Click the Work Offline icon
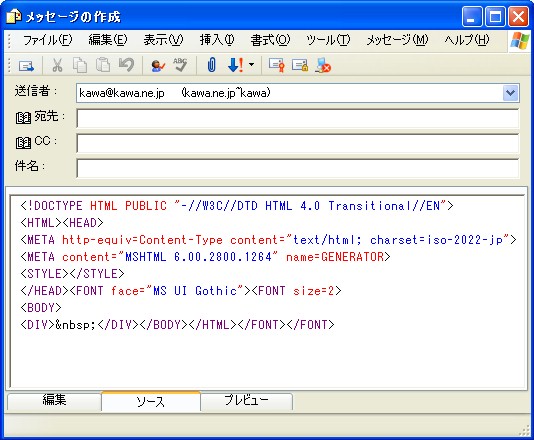 [323, 65]
